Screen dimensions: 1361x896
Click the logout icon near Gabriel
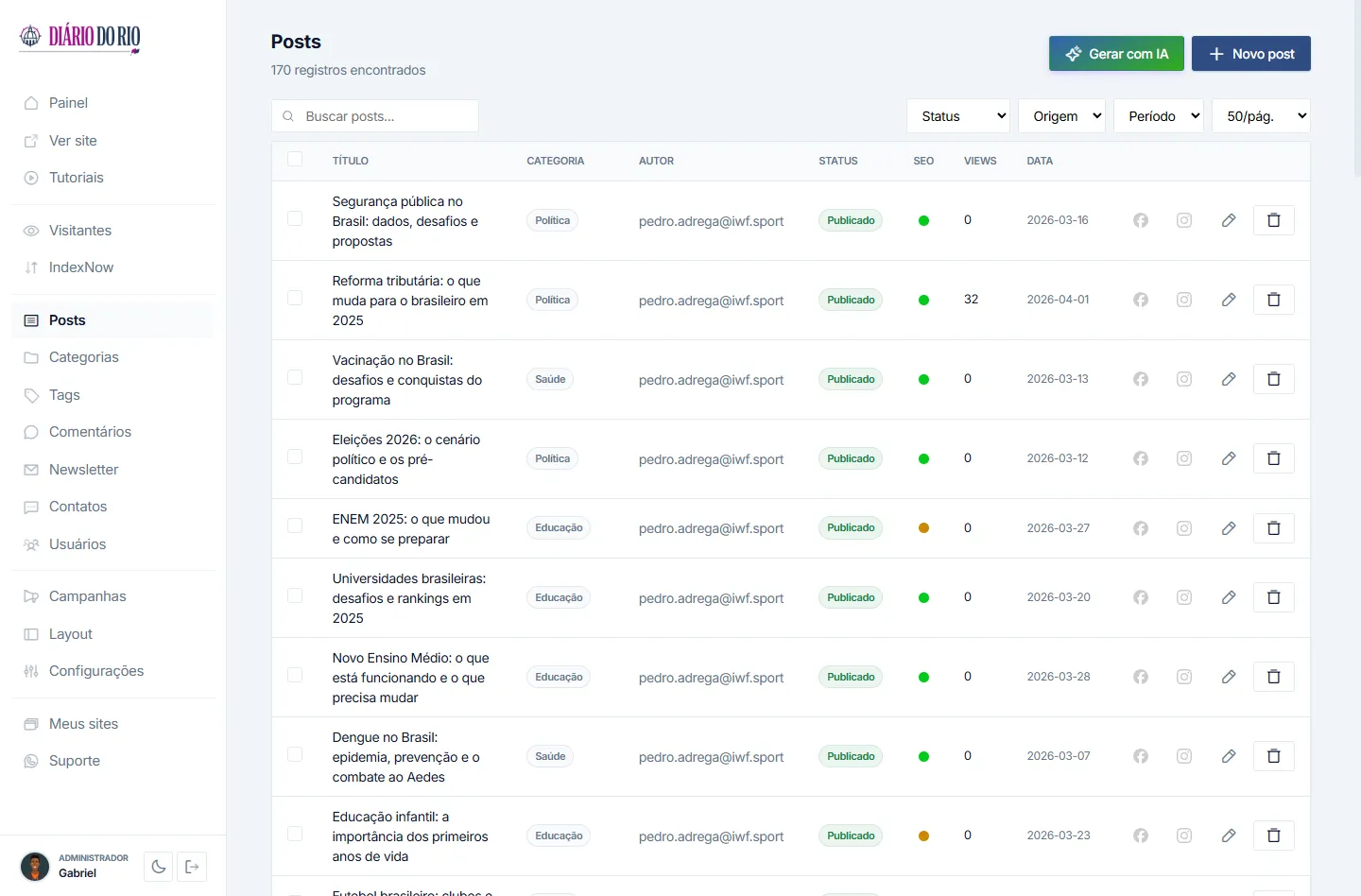(192, 867)
